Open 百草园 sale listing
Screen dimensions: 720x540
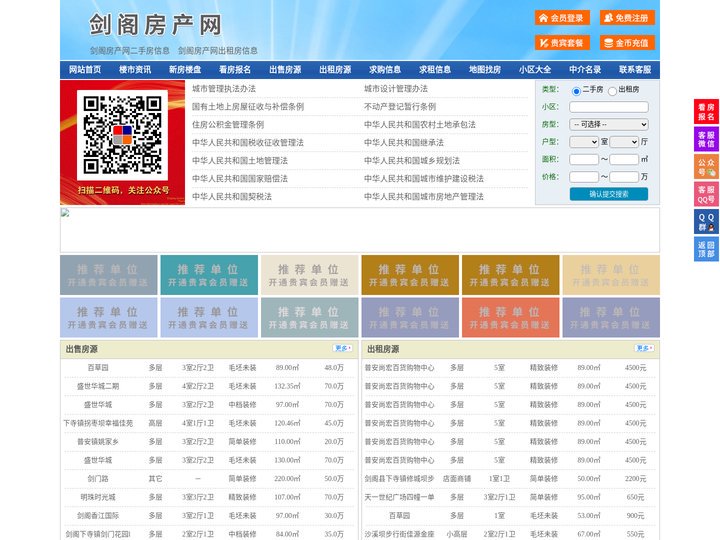98,368
